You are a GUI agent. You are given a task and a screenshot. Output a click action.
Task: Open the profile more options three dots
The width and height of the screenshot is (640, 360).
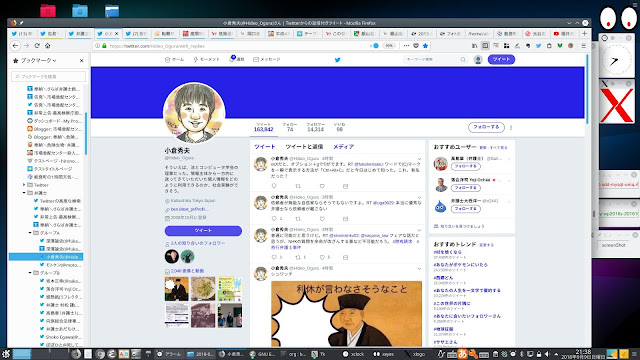pos(511,127)
